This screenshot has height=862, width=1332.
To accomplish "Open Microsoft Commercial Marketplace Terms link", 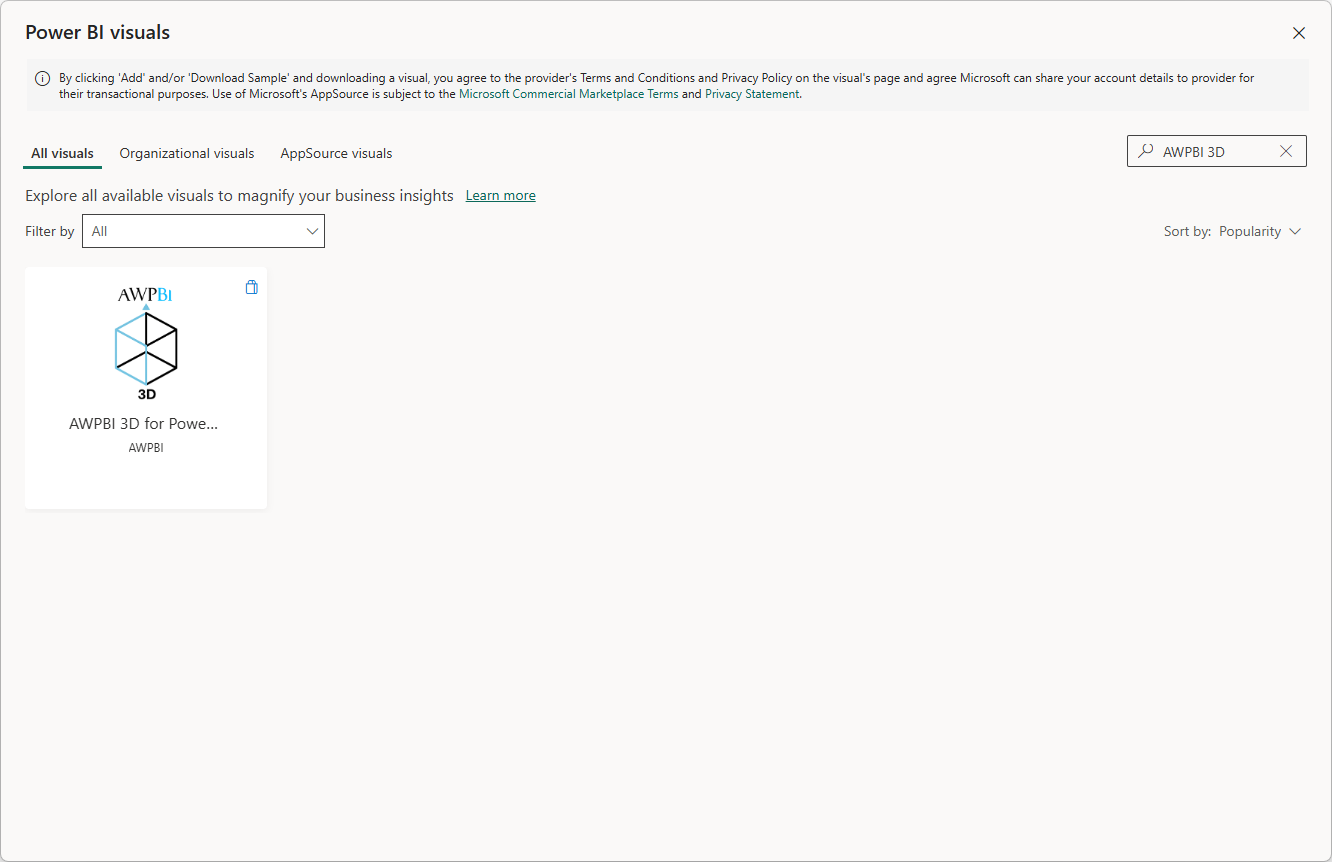I will [x=568, y=94].
